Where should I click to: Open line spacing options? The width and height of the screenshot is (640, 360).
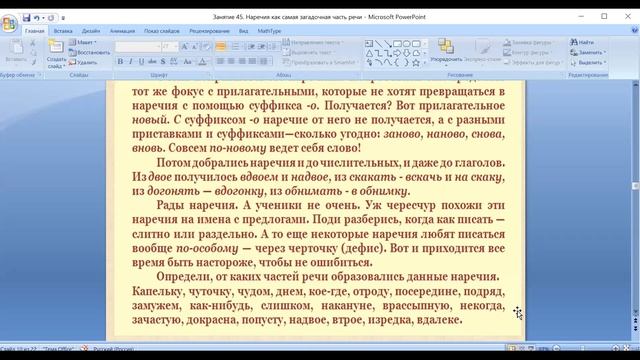coord(273,47)
